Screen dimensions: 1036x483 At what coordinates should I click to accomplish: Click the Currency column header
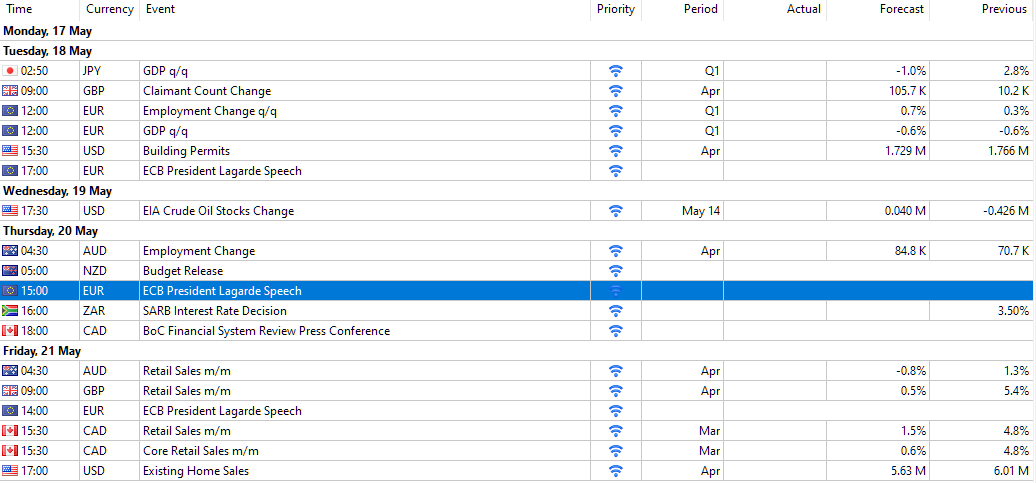pos(109,9)
